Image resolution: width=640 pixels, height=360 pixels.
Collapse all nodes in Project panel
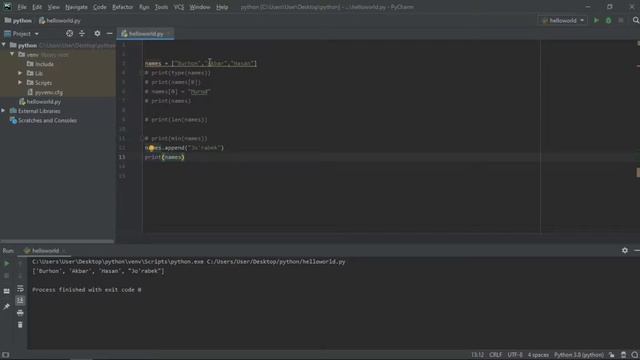tap(82, 33)
